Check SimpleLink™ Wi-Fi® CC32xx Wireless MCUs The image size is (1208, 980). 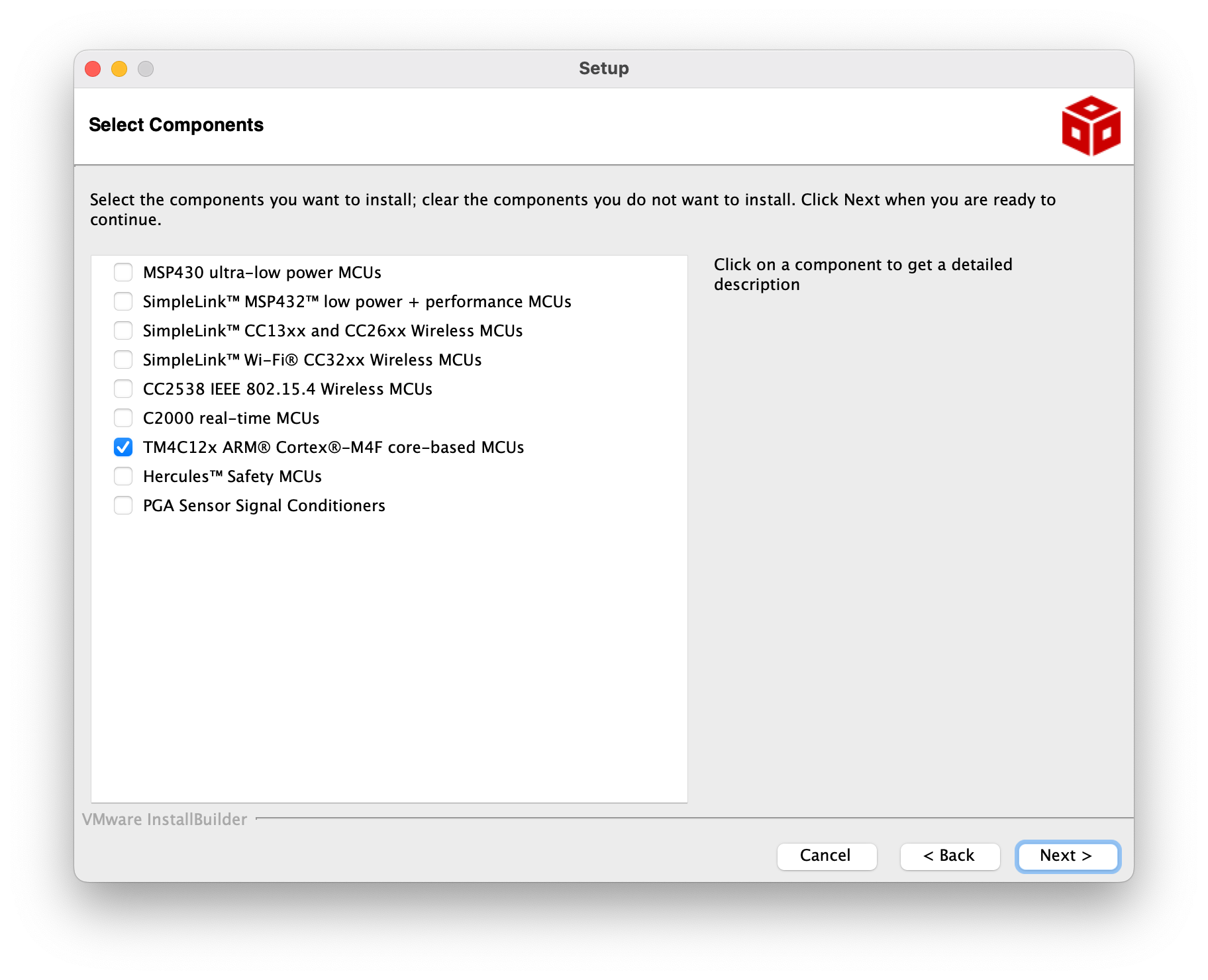click(x=123, y=360)
